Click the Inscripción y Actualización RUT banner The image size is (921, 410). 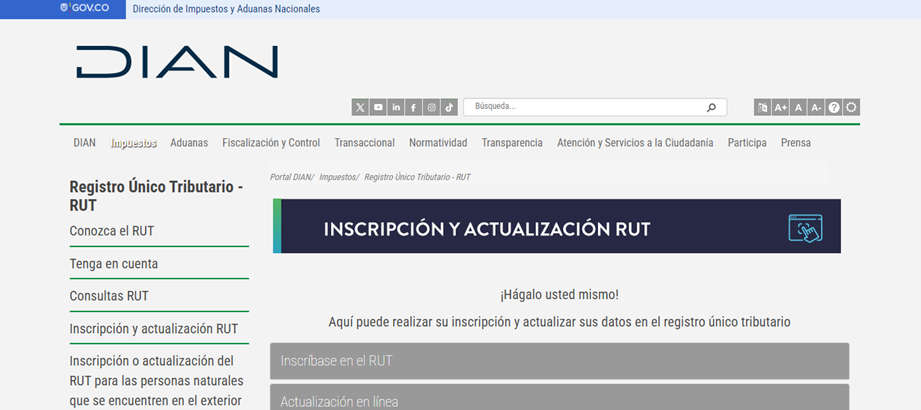(557, 226)
